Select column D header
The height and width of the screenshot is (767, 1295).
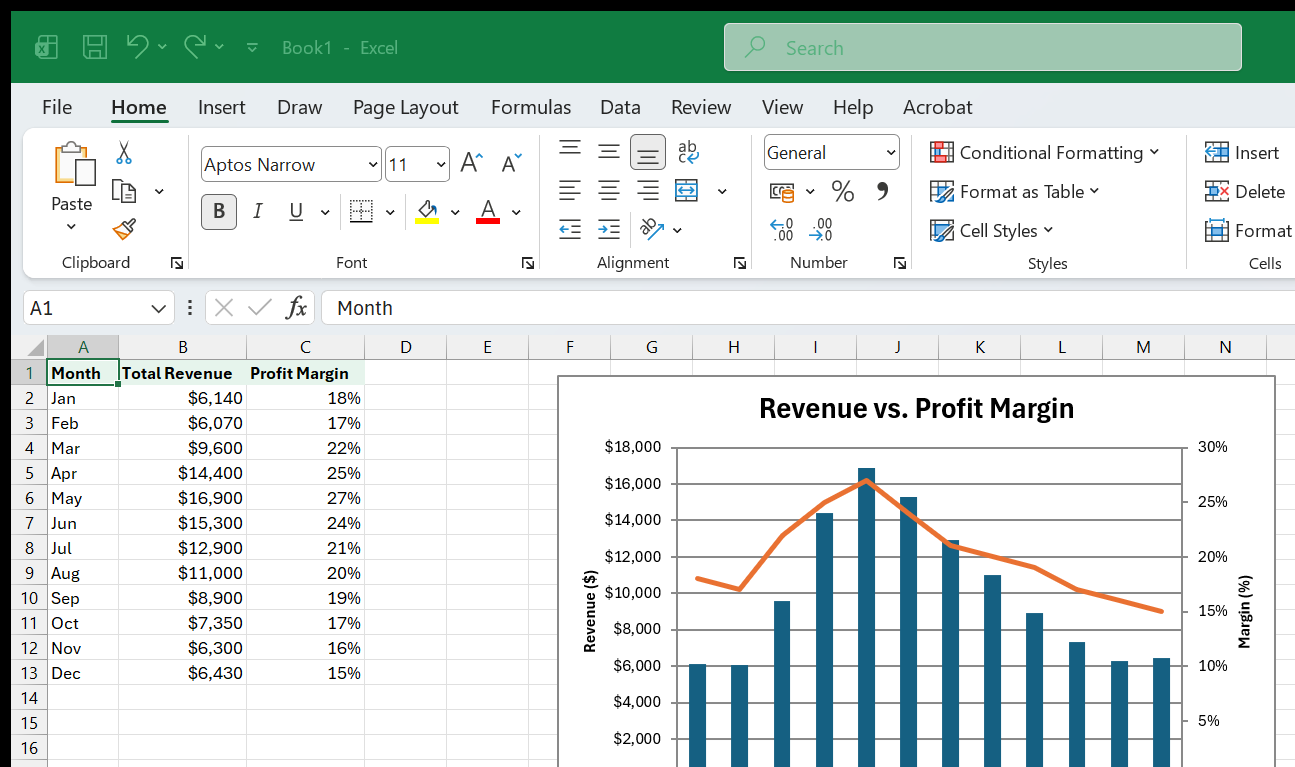(x=405, y=347)
